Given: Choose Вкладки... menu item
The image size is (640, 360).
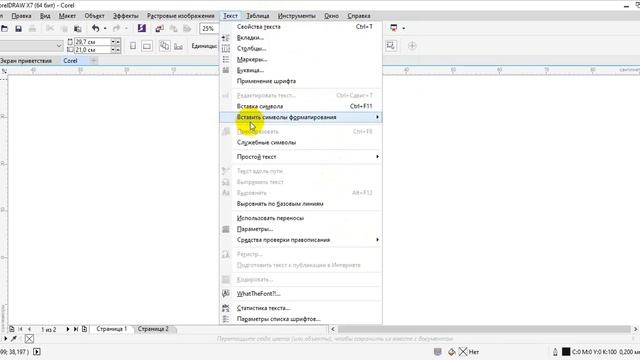Looking at the screenshot, I should [301, 38].
